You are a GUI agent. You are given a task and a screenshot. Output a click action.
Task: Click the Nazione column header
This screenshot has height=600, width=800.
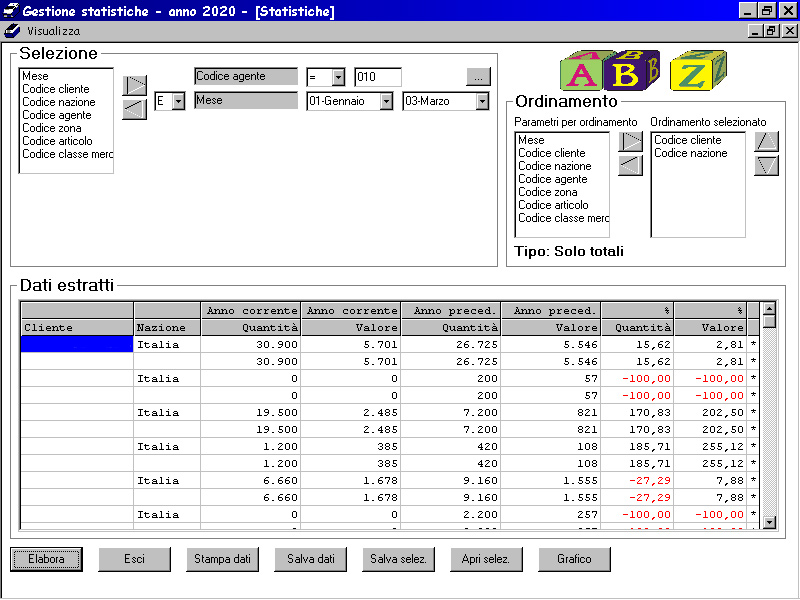pyautogui.click(x=167, y=328)
